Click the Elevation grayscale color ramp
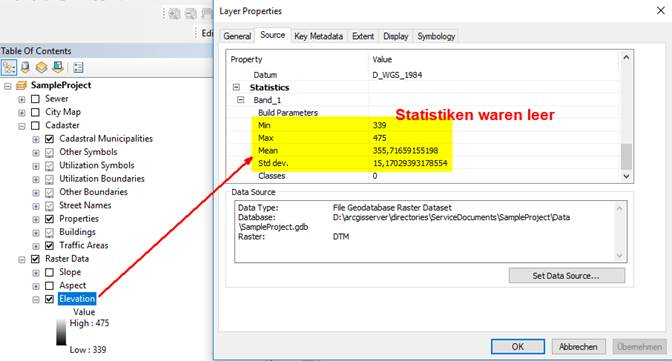 tap(61, 332)
